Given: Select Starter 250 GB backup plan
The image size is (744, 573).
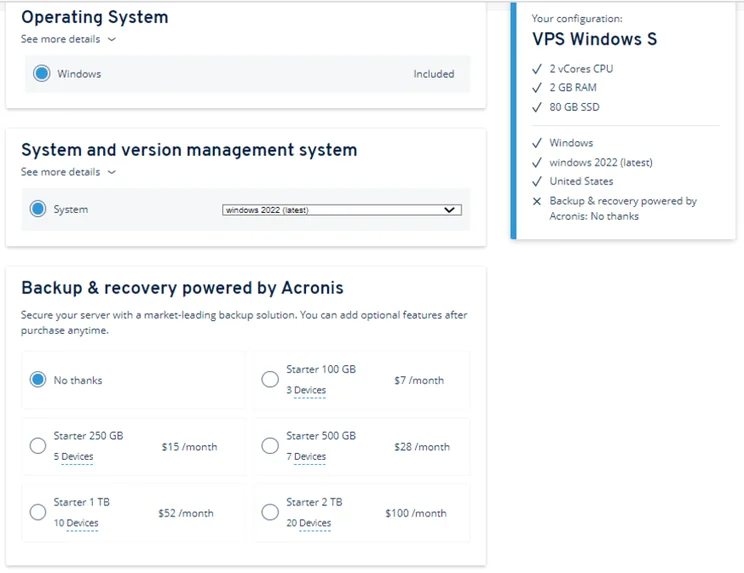Looking at the screenshot, I should 38,446.
